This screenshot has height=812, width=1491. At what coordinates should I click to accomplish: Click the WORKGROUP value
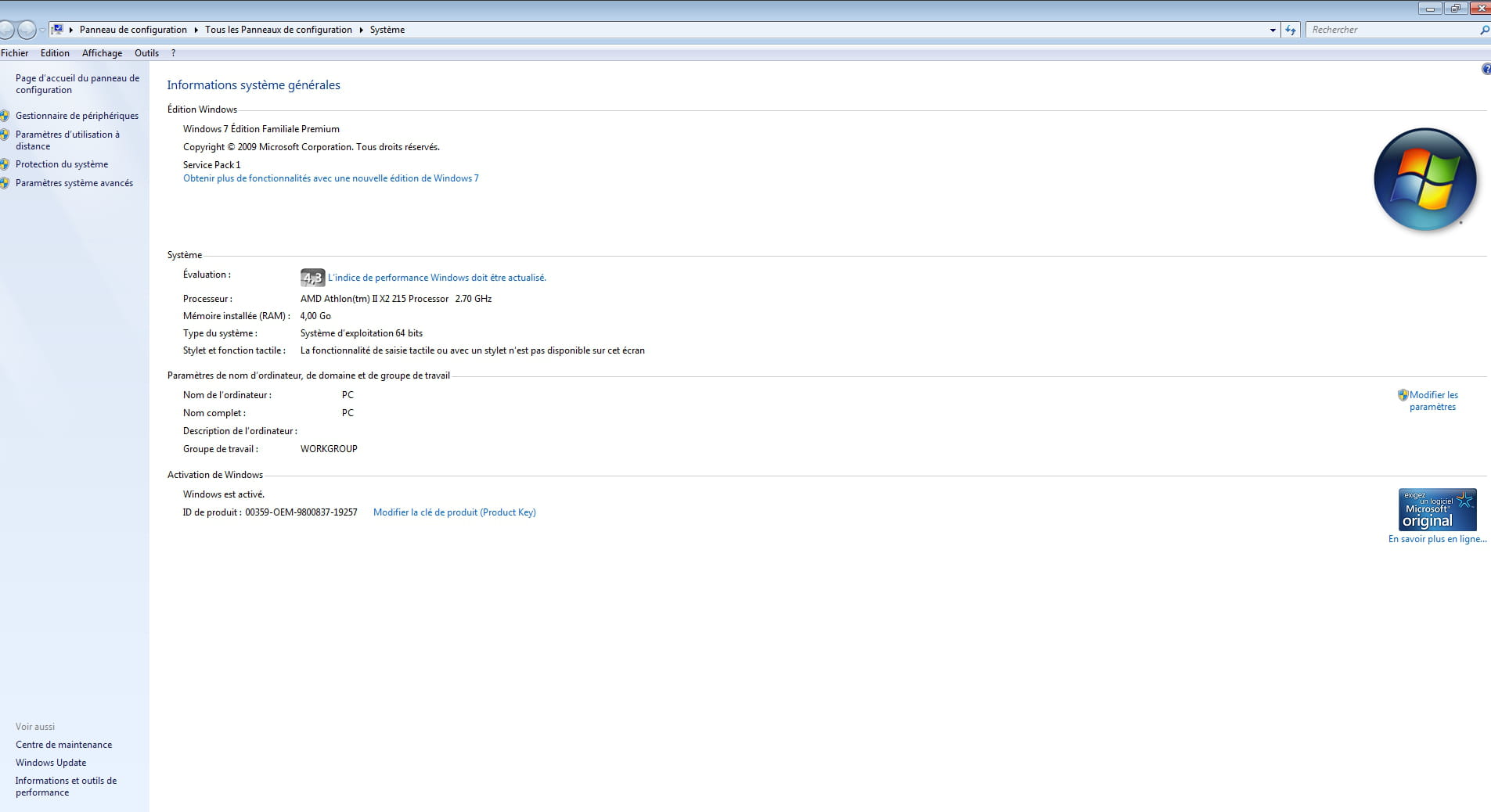329,449
